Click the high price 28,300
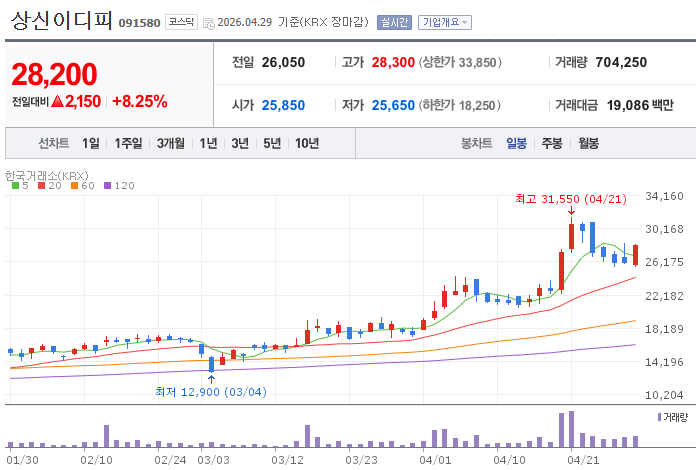The width and height of the screenshot is (696, 470). pos(393,63)
